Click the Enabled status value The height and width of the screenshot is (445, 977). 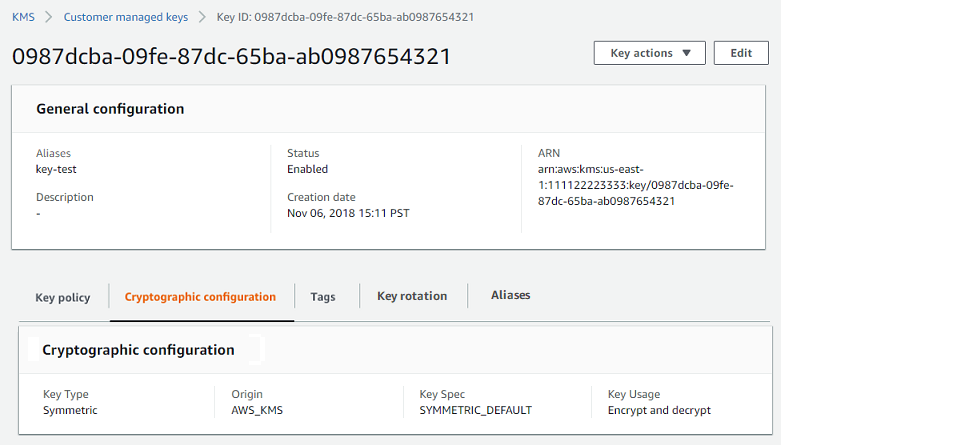point(307,170)
